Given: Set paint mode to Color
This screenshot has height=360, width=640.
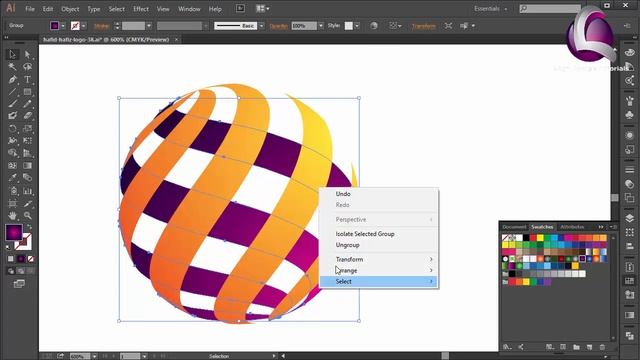Looking at the screenshot, I should click(11, 259).
